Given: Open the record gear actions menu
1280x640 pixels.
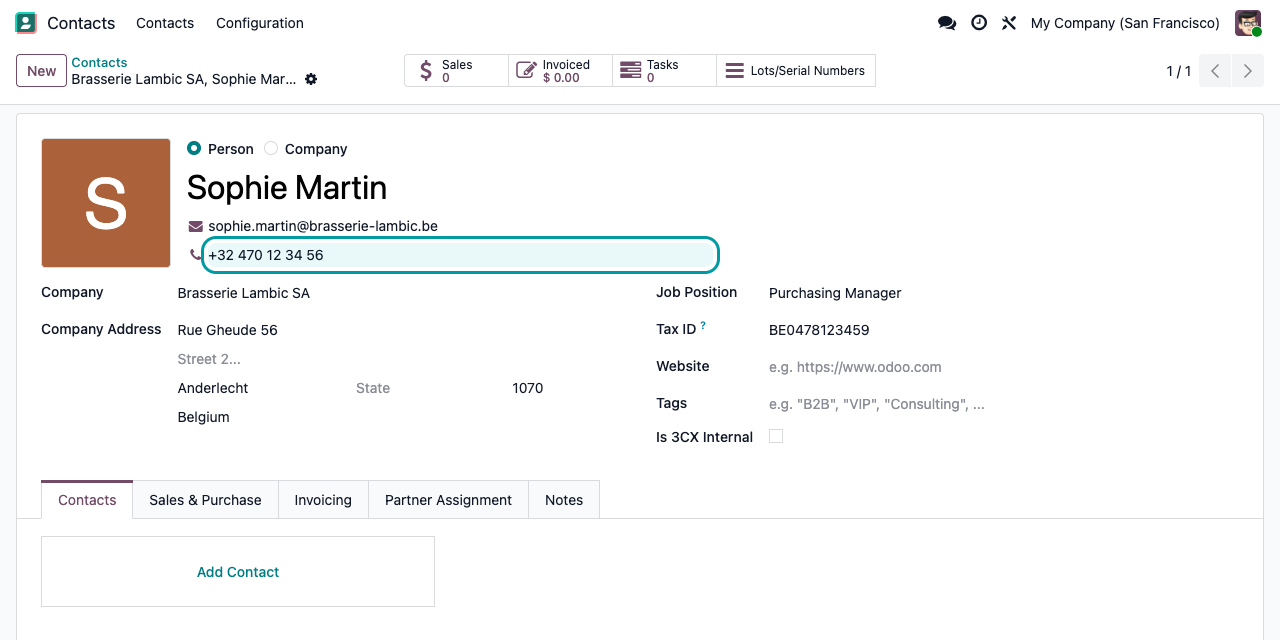Looking at the screenshot, I should 311,79.
